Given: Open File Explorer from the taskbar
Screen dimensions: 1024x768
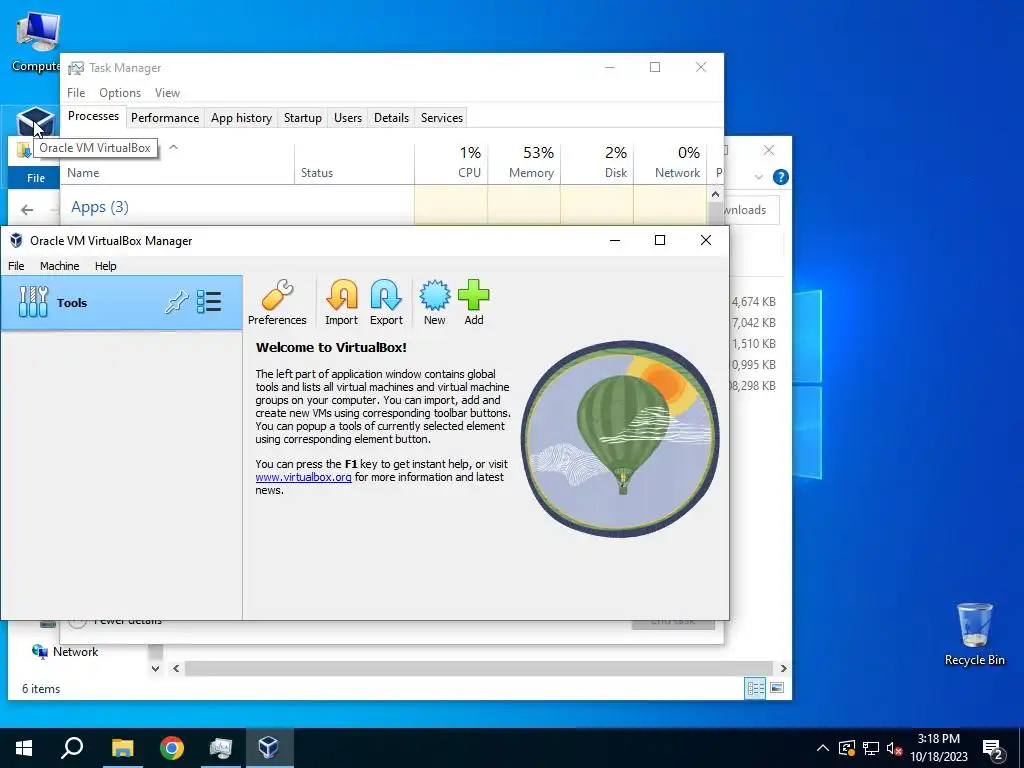Looking at the screenshot, I should [x=122, y=748].
